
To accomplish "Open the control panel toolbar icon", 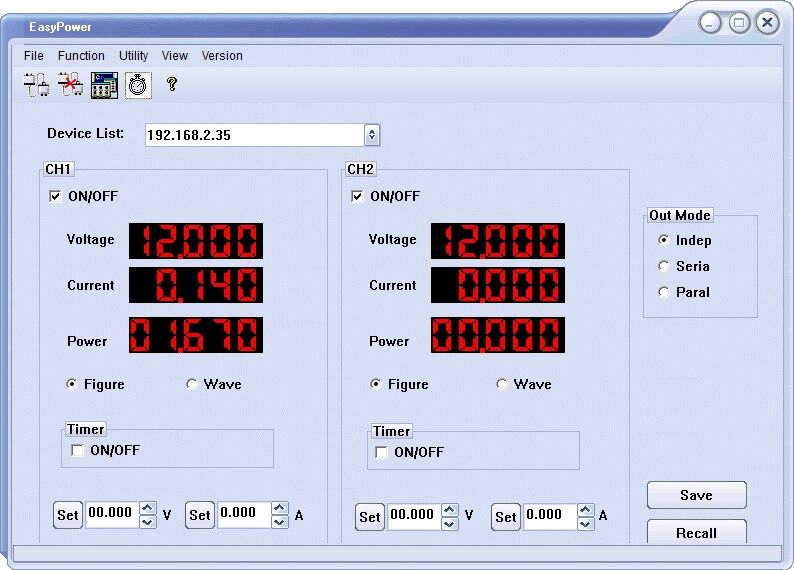I will point(104,85).
